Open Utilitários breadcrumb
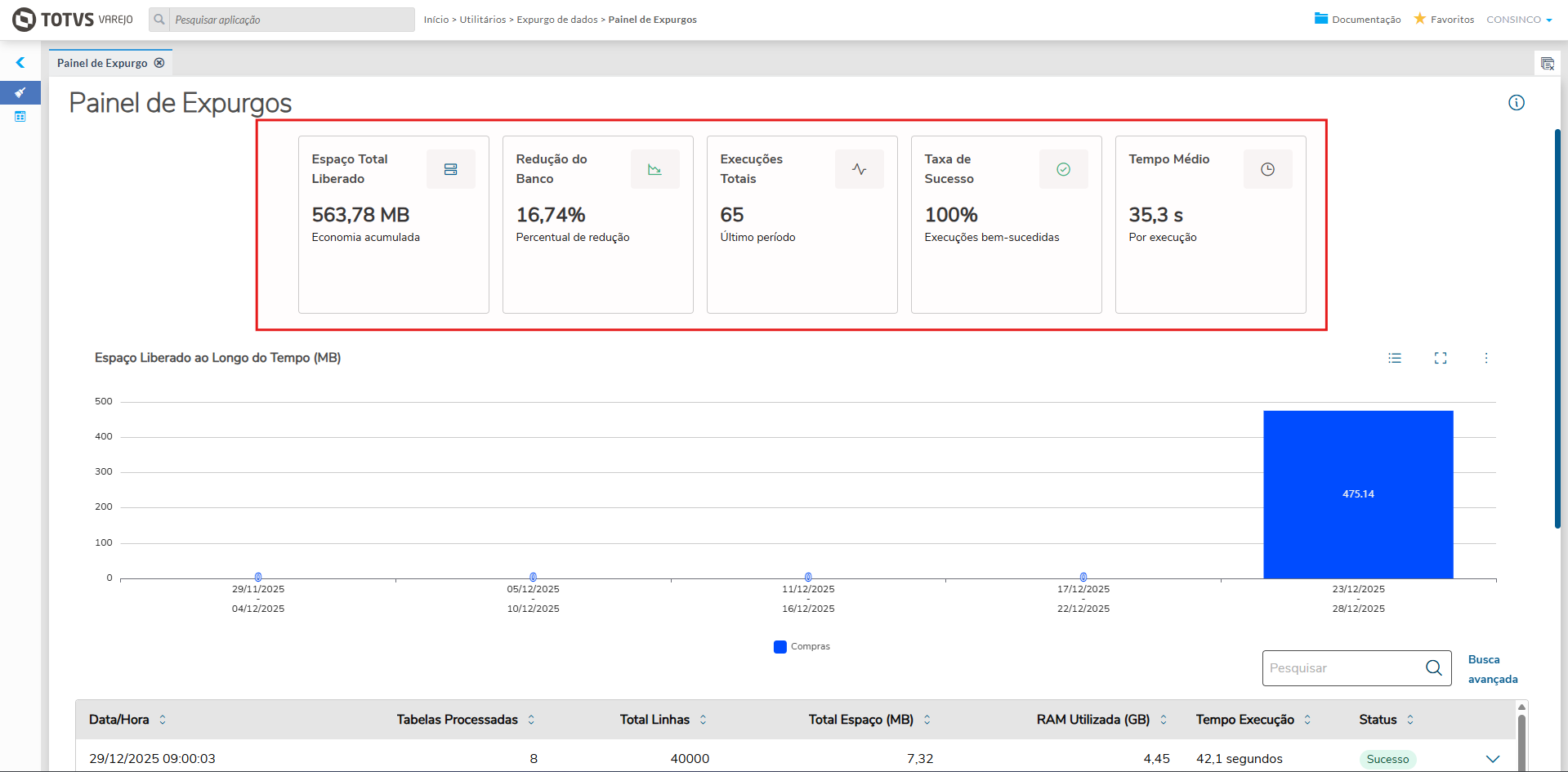This screenshot has width=1568, height=772. pyautogui.click(x=483, y=20)
